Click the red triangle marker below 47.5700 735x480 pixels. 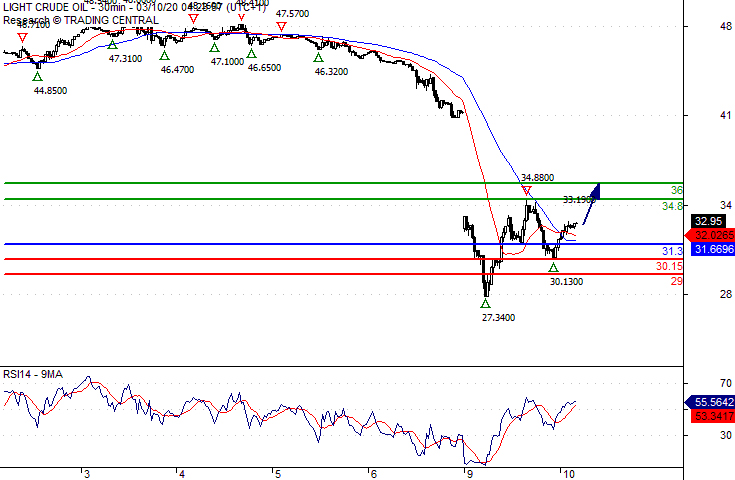[x=281, y=27]
